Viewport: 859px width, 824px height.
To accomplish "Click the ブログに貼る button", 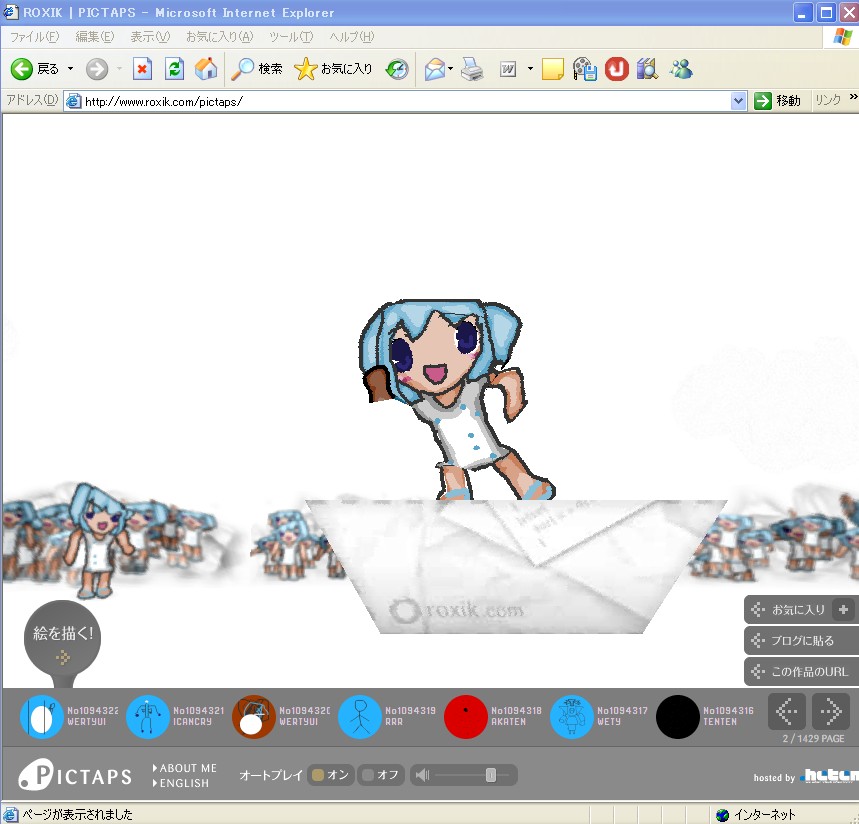I will click(x=801, y=640).
